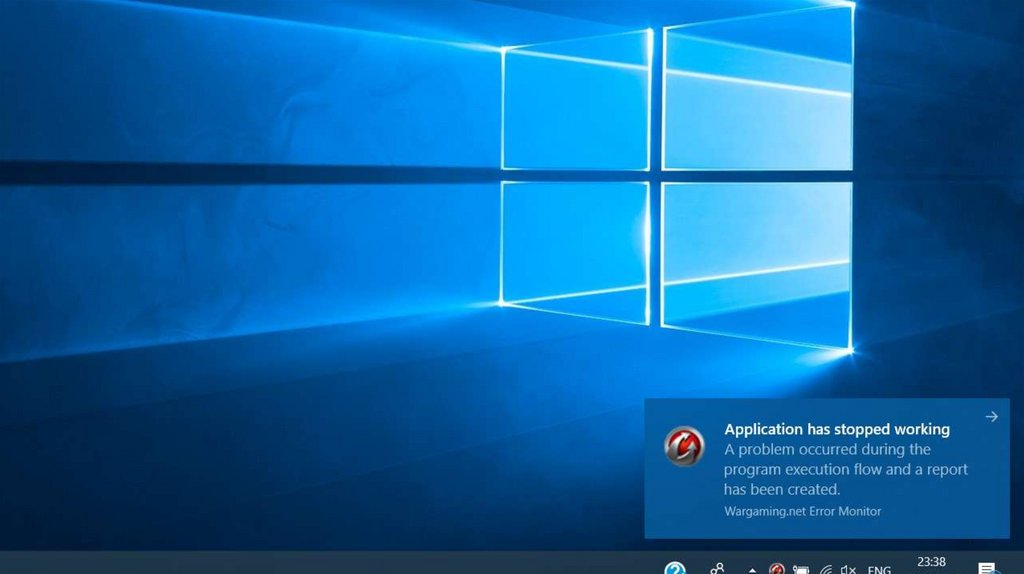Click the Show Desktop edge of the taskbar
Viewport: 1024px width, 574px height.
tap(1021, 563)
